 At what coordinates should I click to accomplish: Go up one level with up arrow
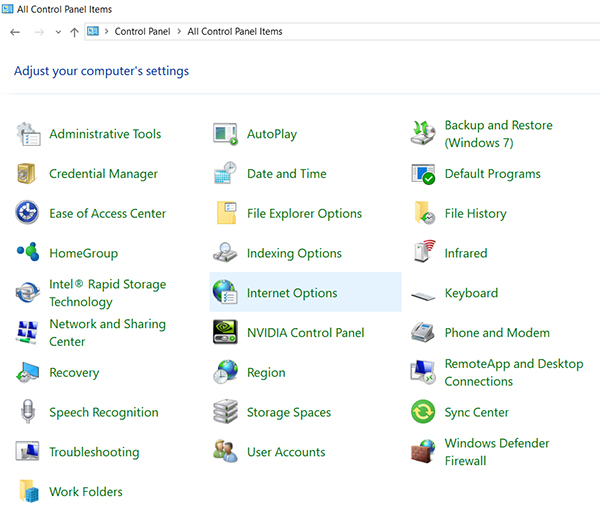(74, 32)
